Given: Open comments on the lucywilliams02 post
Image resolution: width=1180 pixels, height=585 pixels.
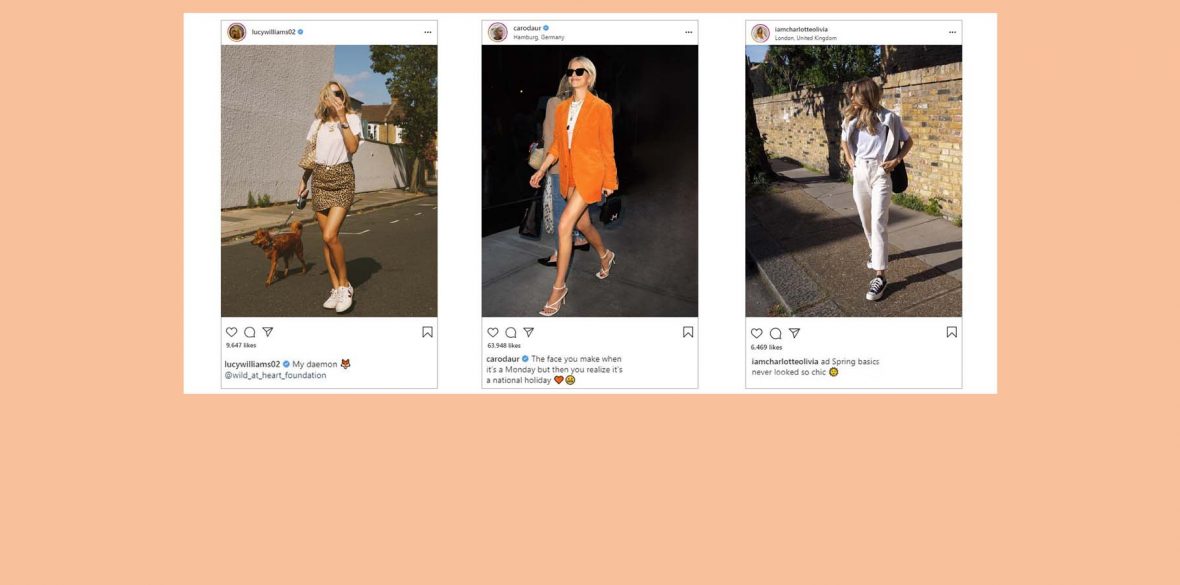Looking at the screenshot, I should click(x=249, y=332).
